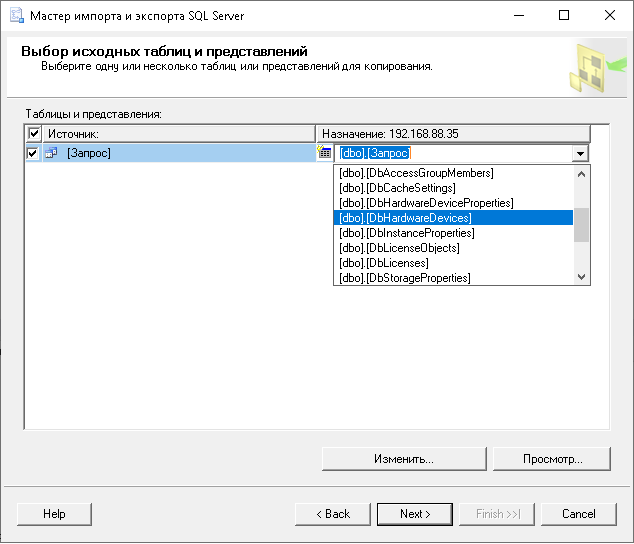Choose [dbo].[DbAccessGroupMembers] from list

point(416,173)
